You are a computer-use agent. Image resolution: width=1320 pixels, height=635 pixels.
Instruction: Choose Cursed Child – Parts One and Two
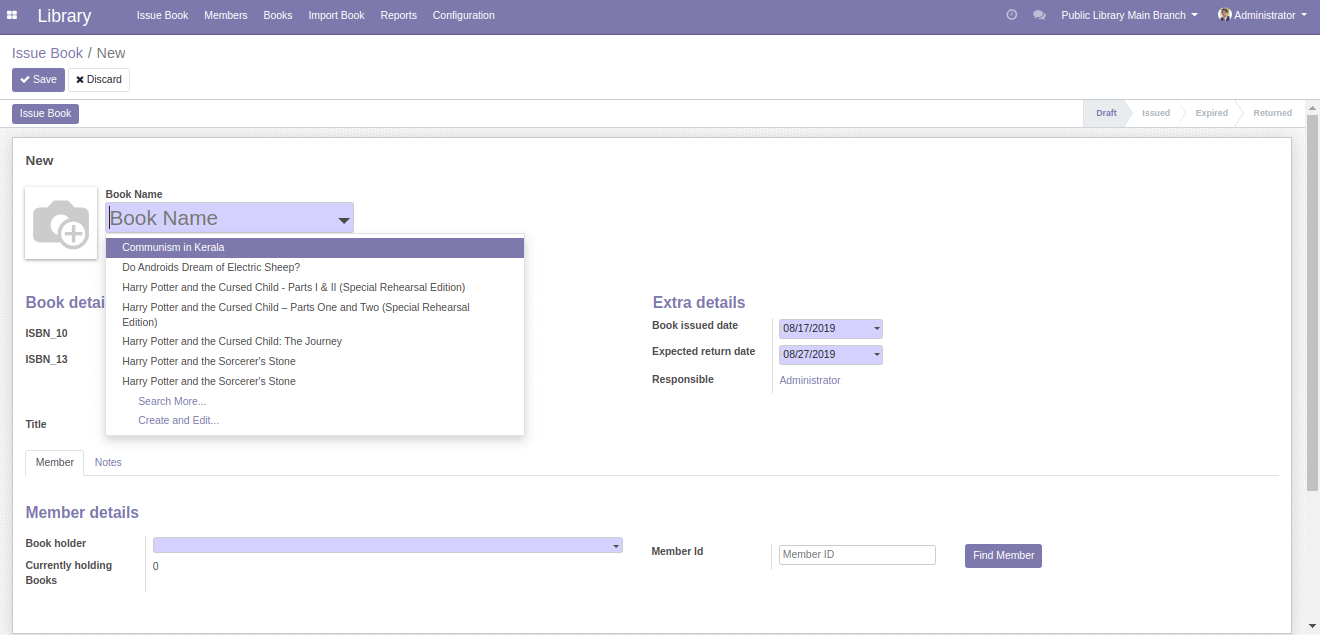click(315, 314)
